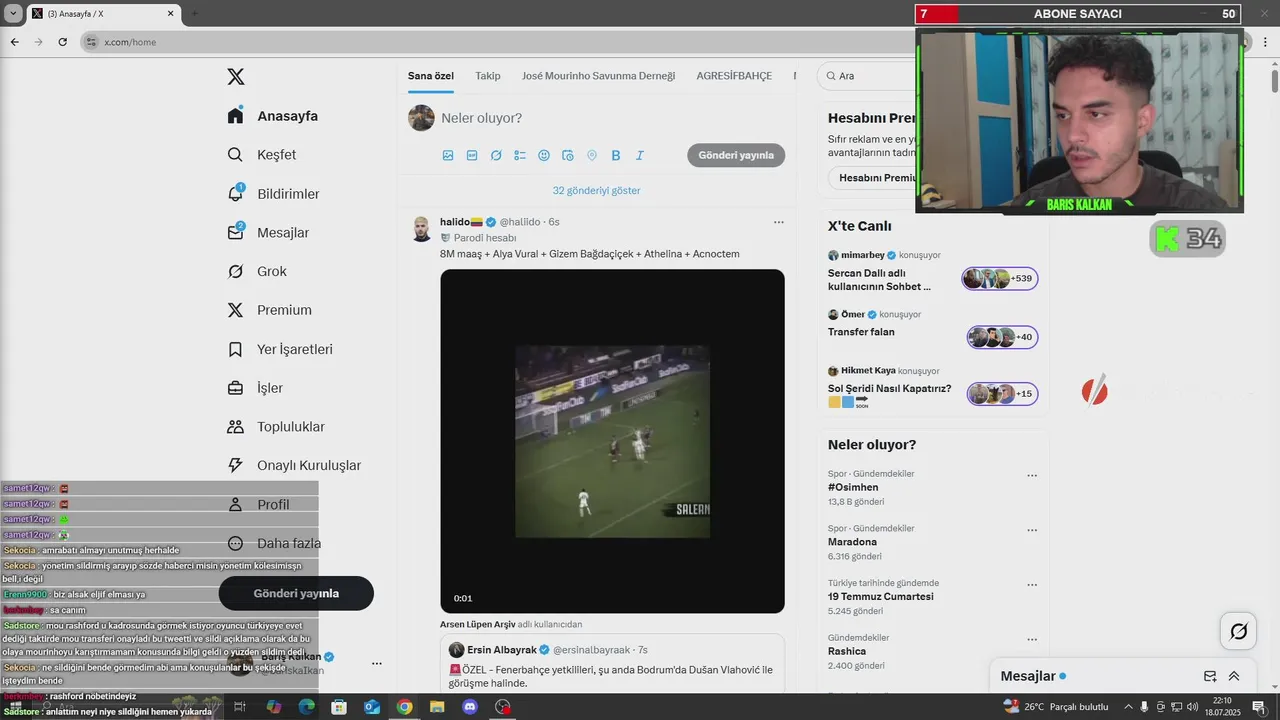Show 32 new posts link
Image resolution: width=1280 pixels, height=720 pixels.
click(x=597, y=190)
